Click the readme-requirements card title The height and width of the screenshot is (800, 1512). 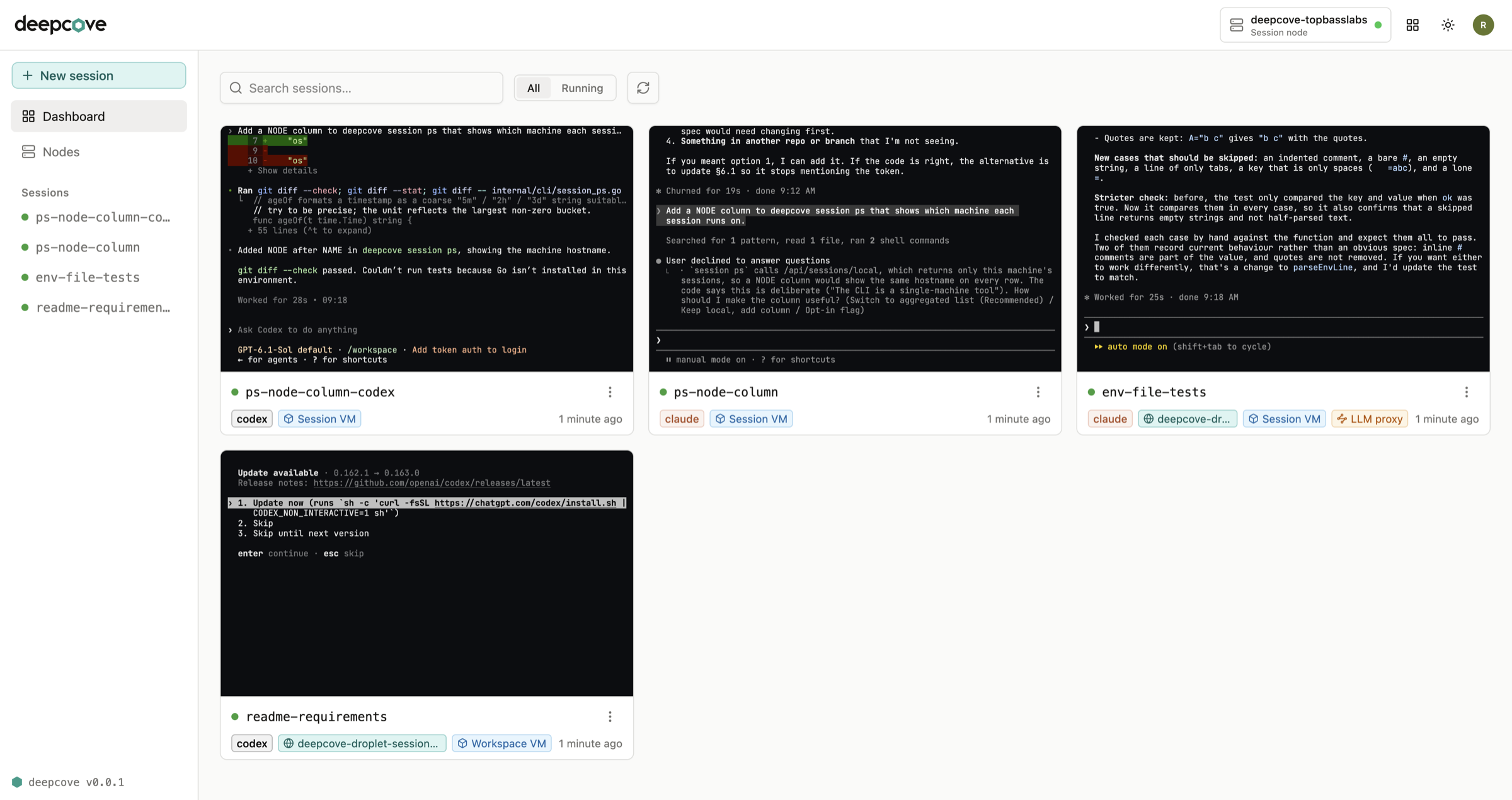click(316, 716)
